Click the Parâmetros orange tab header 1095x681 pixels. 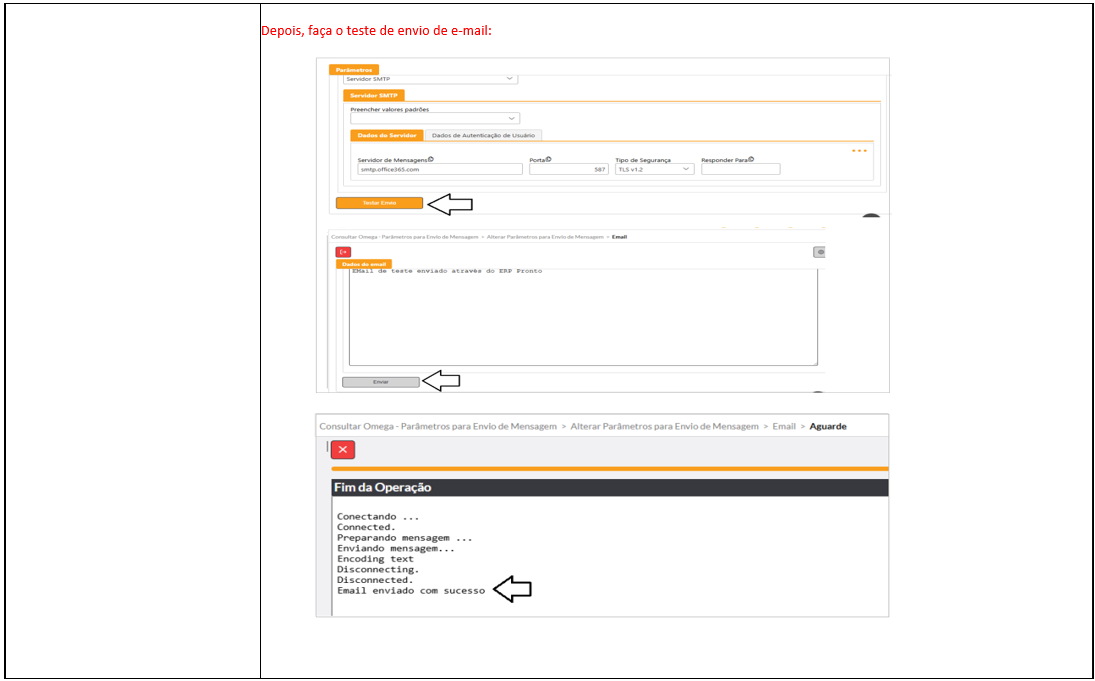coord(354,69)
